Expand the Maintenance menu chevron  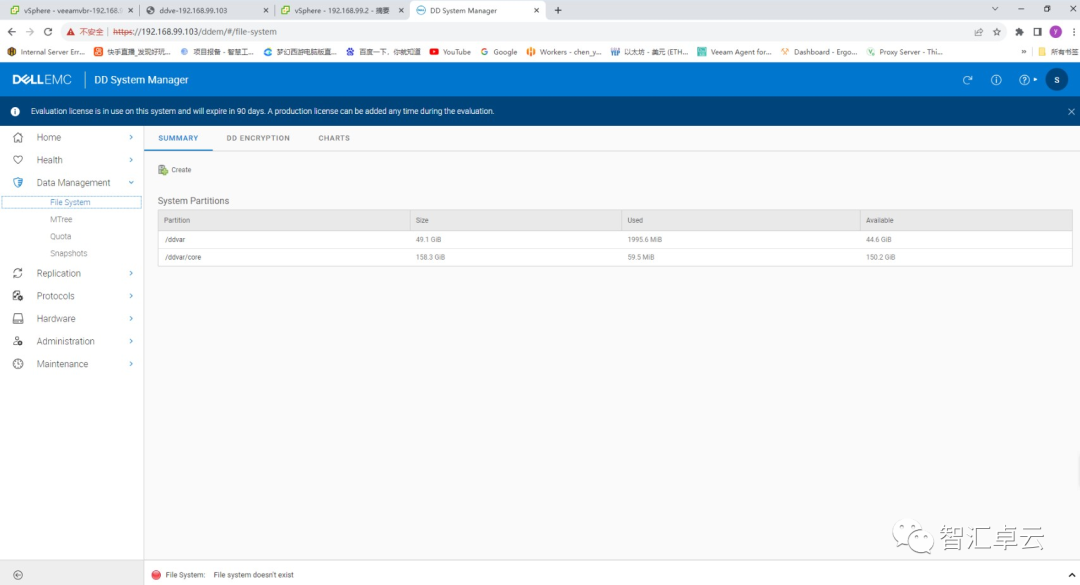pyautogui.click(x=131, y=364)
